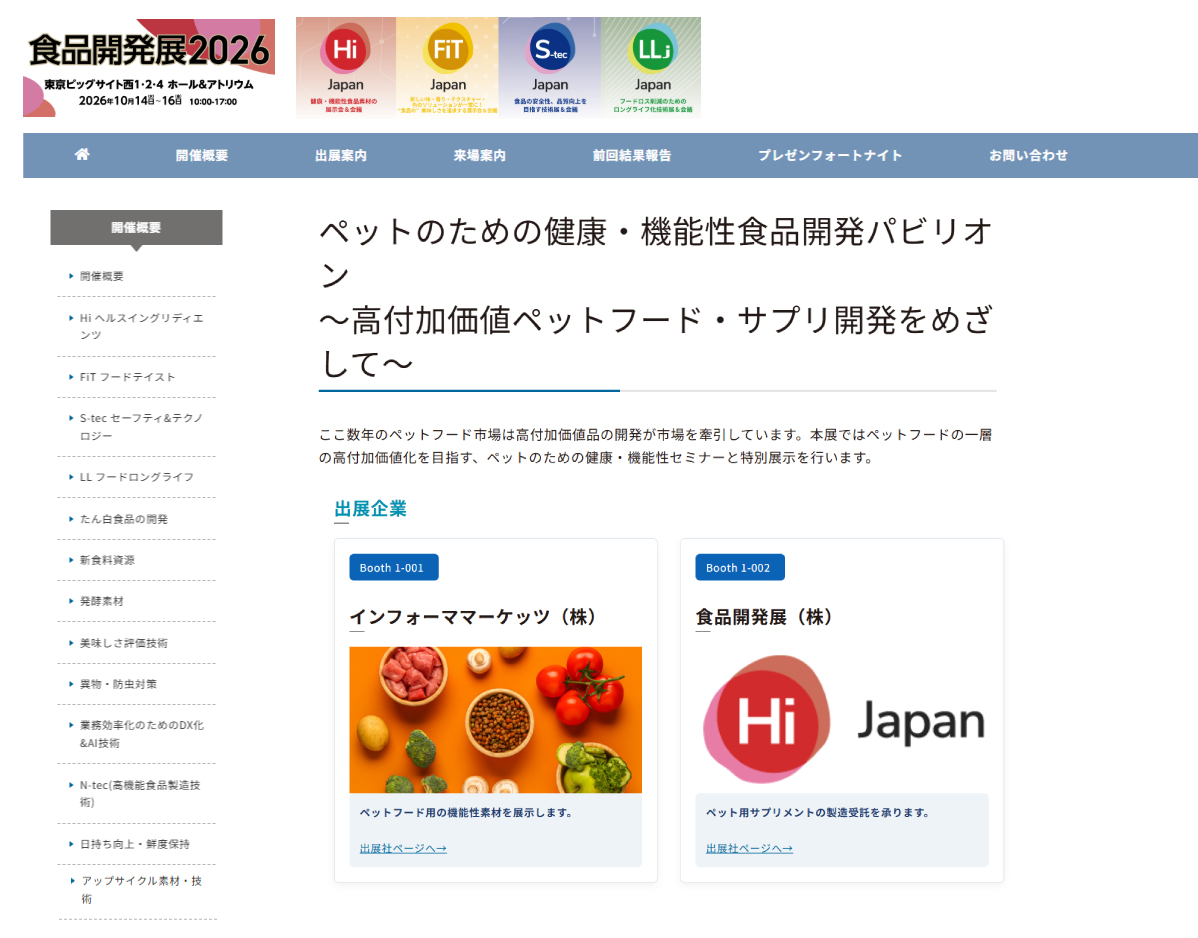Image resolution: width=1198 pixels, height=938 pixels.
Task: Click the Booth 1-001 badge
Action: click(x=393, y=568)
